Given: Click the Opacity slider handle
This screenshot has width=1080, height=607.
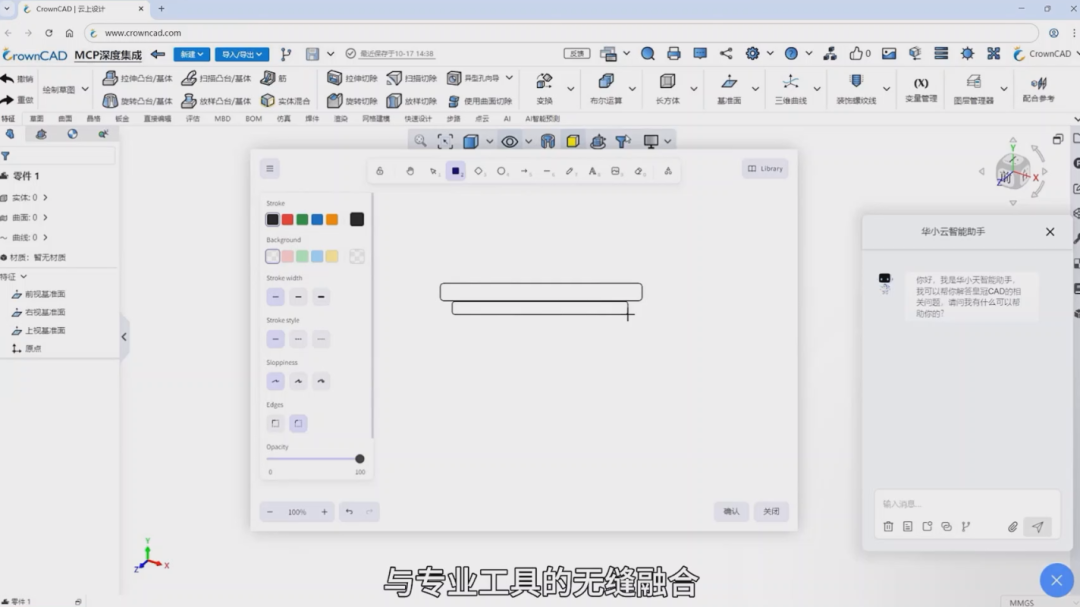Looking at the screenshot, I should (360, 459).
